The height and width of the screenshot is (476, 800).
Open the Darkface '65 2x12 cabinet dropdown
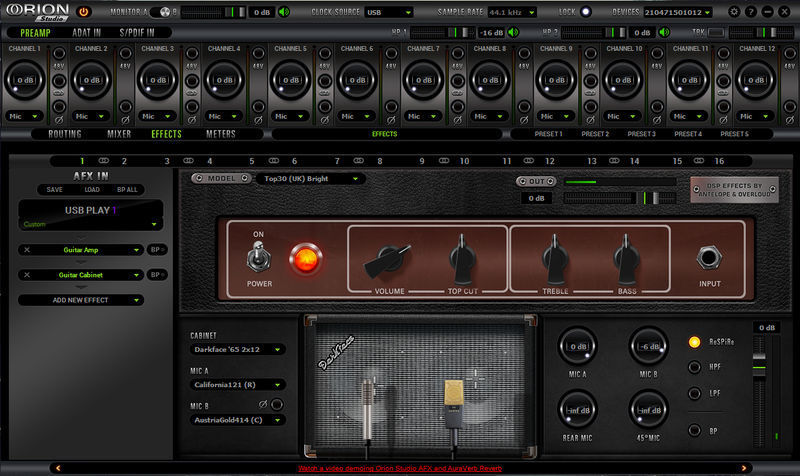tap(237, 349)
